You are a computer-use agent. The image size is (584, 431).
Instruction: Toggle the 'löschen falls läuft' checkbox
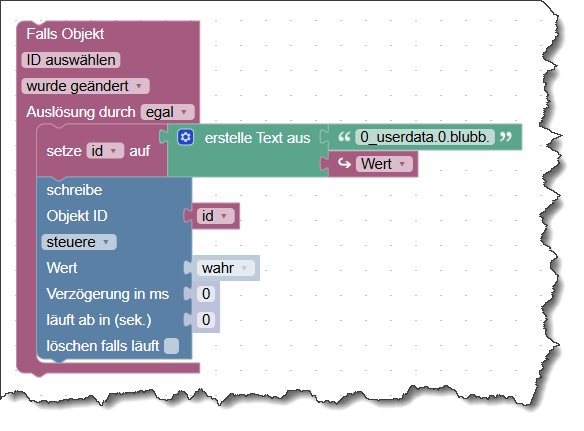[171, 346]
